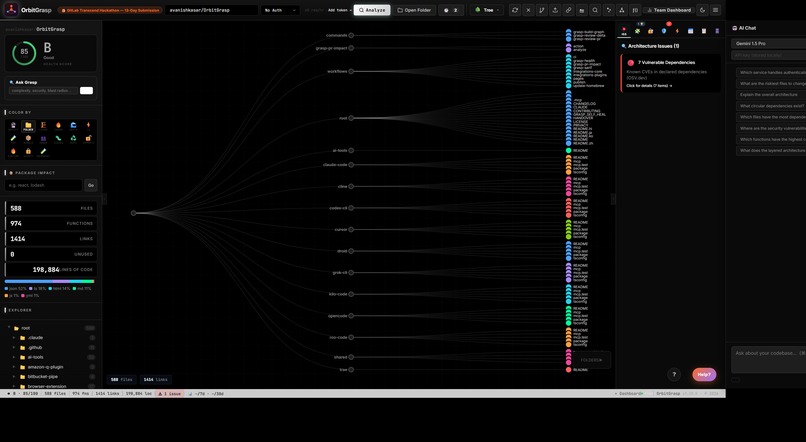Open the lightning bolt tab in issues panel

tap(677, 31)
